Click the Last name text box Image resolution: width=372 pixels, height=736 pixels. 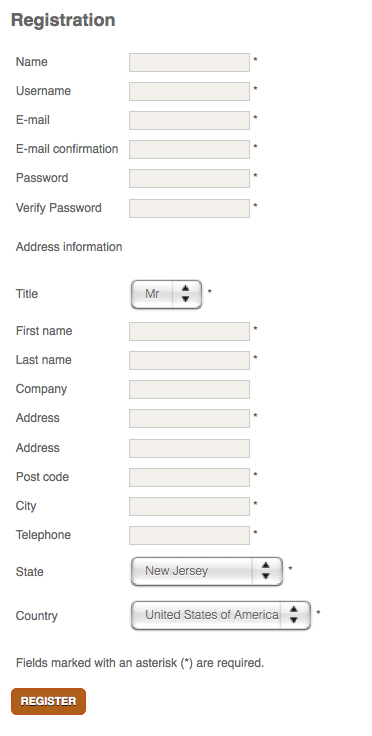pyautogui.click(x=189, y=360)
